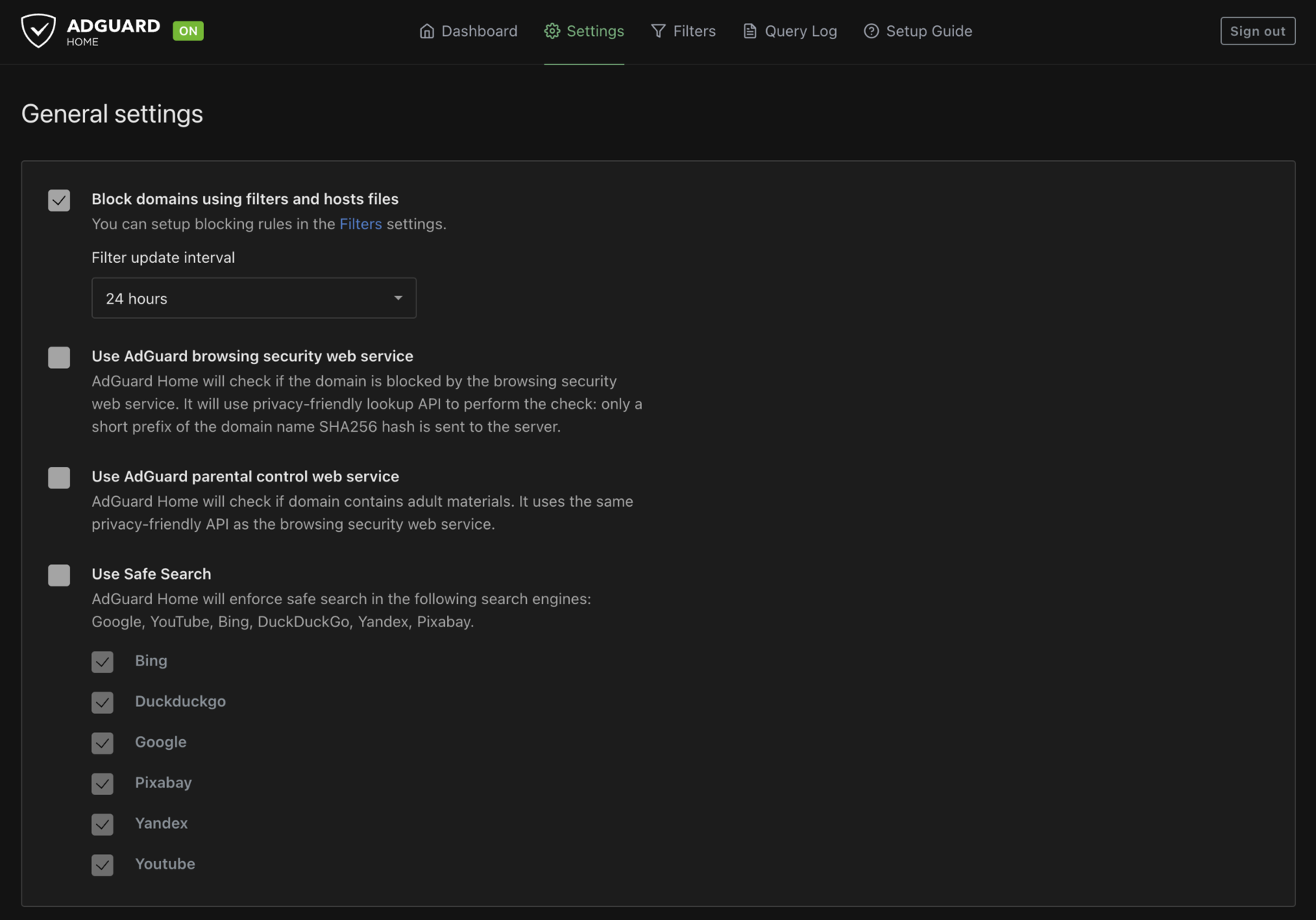Image resolution: width=1316 pixels, height=920 pixels.
Task: Toggle the Duckduckgo safe search checkbox
Action: click(x=102, y=702)
